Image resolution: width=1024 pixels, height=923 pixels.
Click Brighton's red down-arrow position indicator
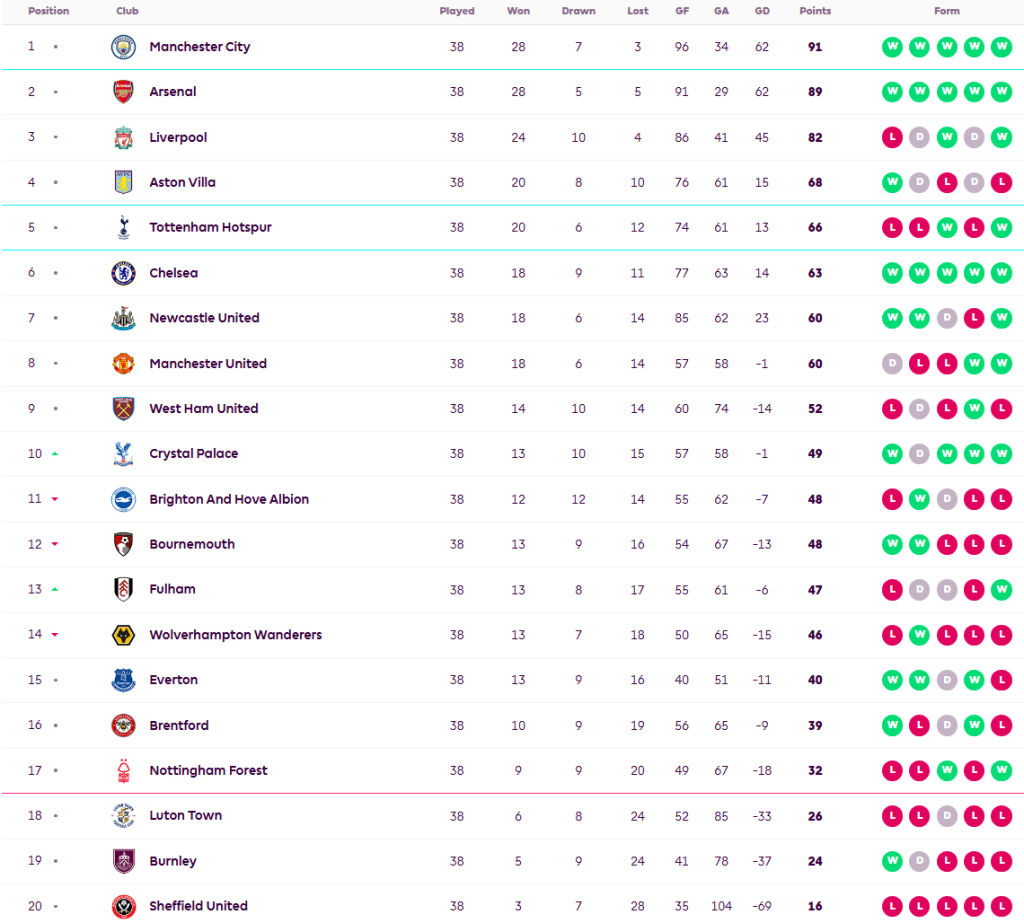click(x=55, y=499)
